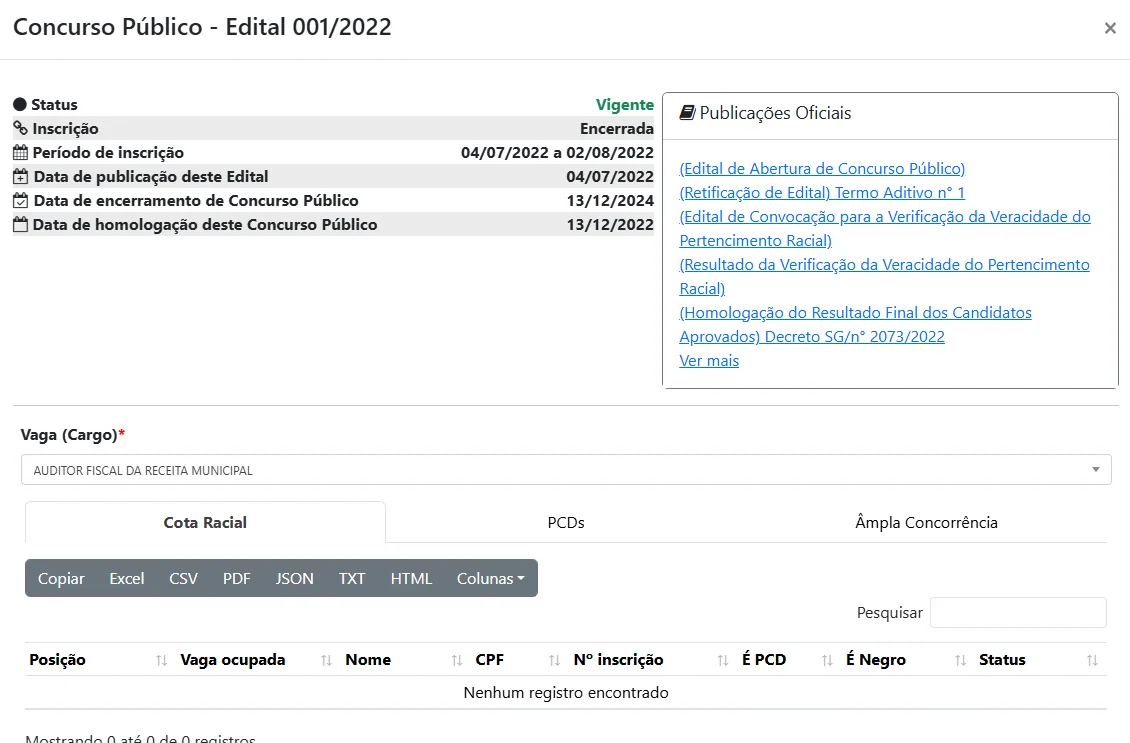Click calendar icon next to Período de inscrição
1130x743 pixels.
pyautogui.click(x=20, y=152)
